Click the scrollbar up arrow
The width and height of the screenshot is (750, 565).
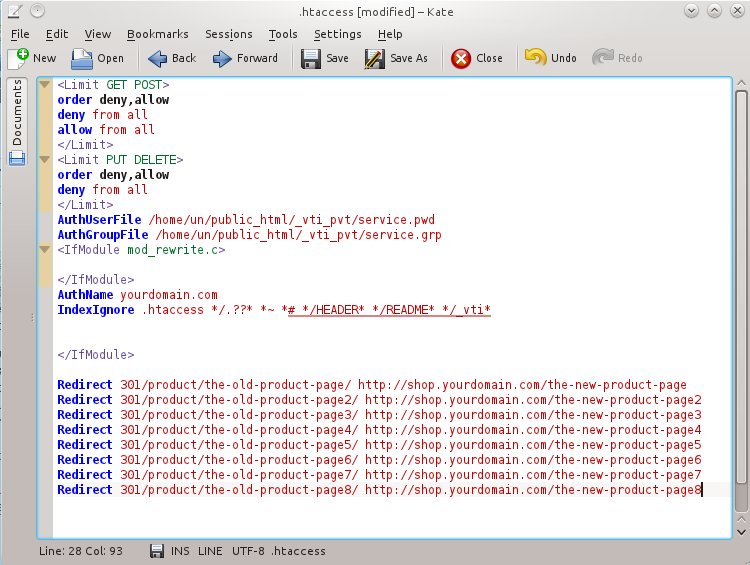(741, 83)
